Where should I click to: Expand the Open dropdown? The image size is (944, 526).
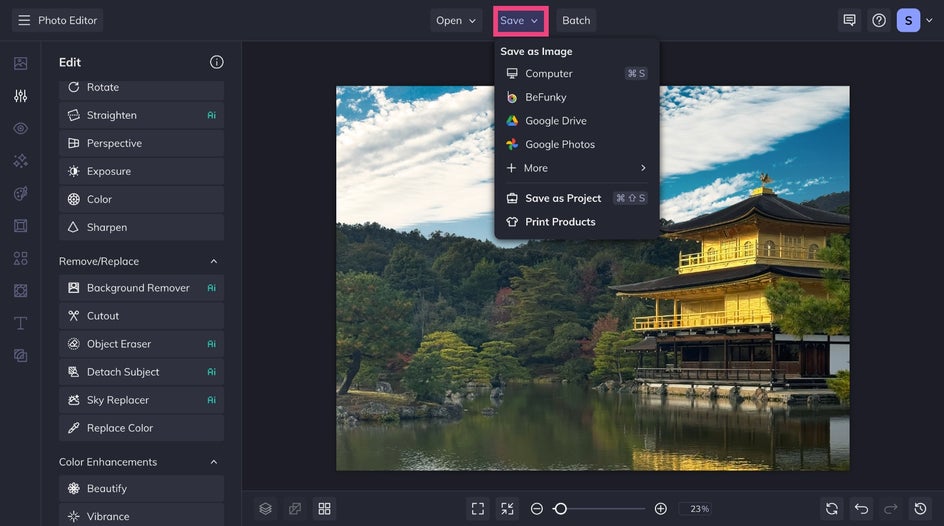tap(456, 20)
